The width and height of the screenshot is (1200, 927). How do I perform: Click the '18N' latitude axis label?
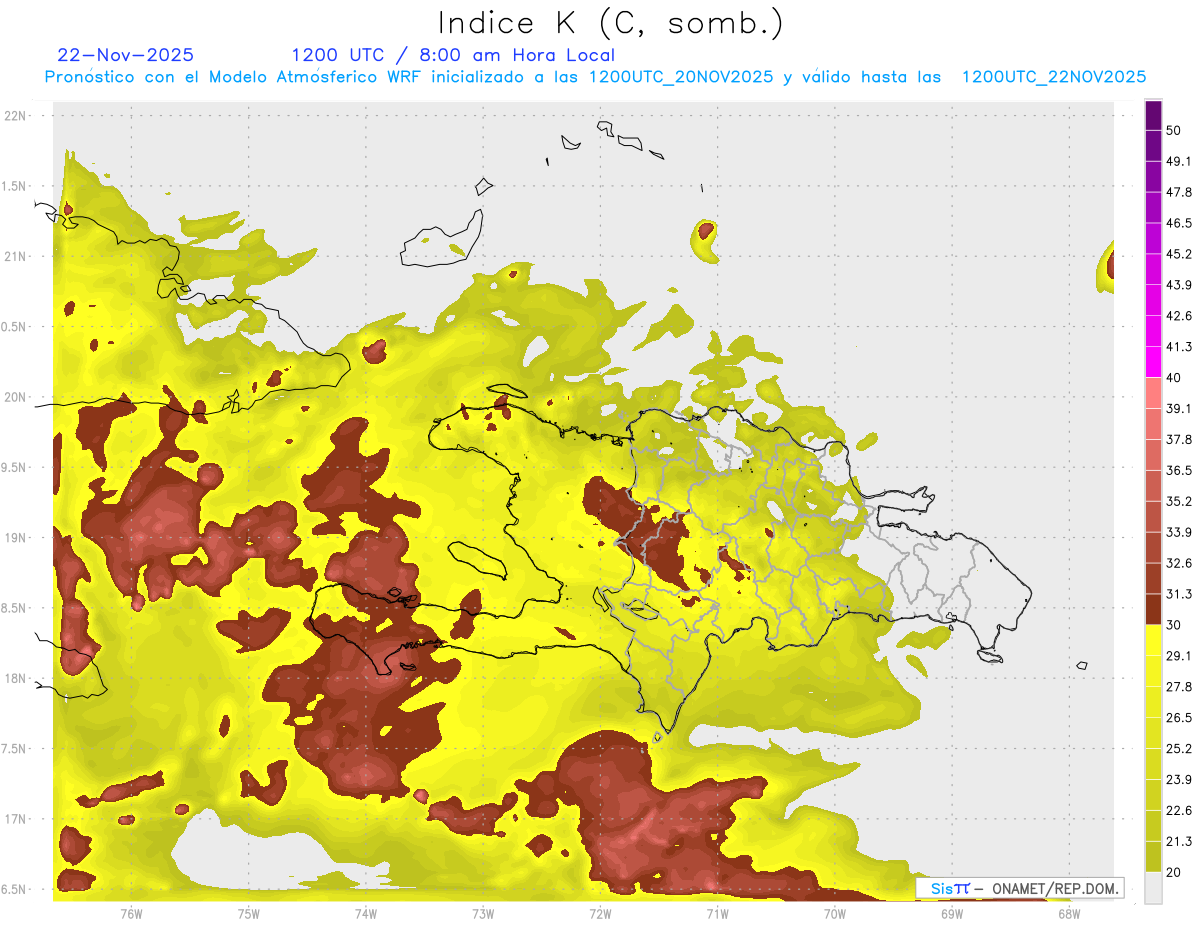[17, 679]
